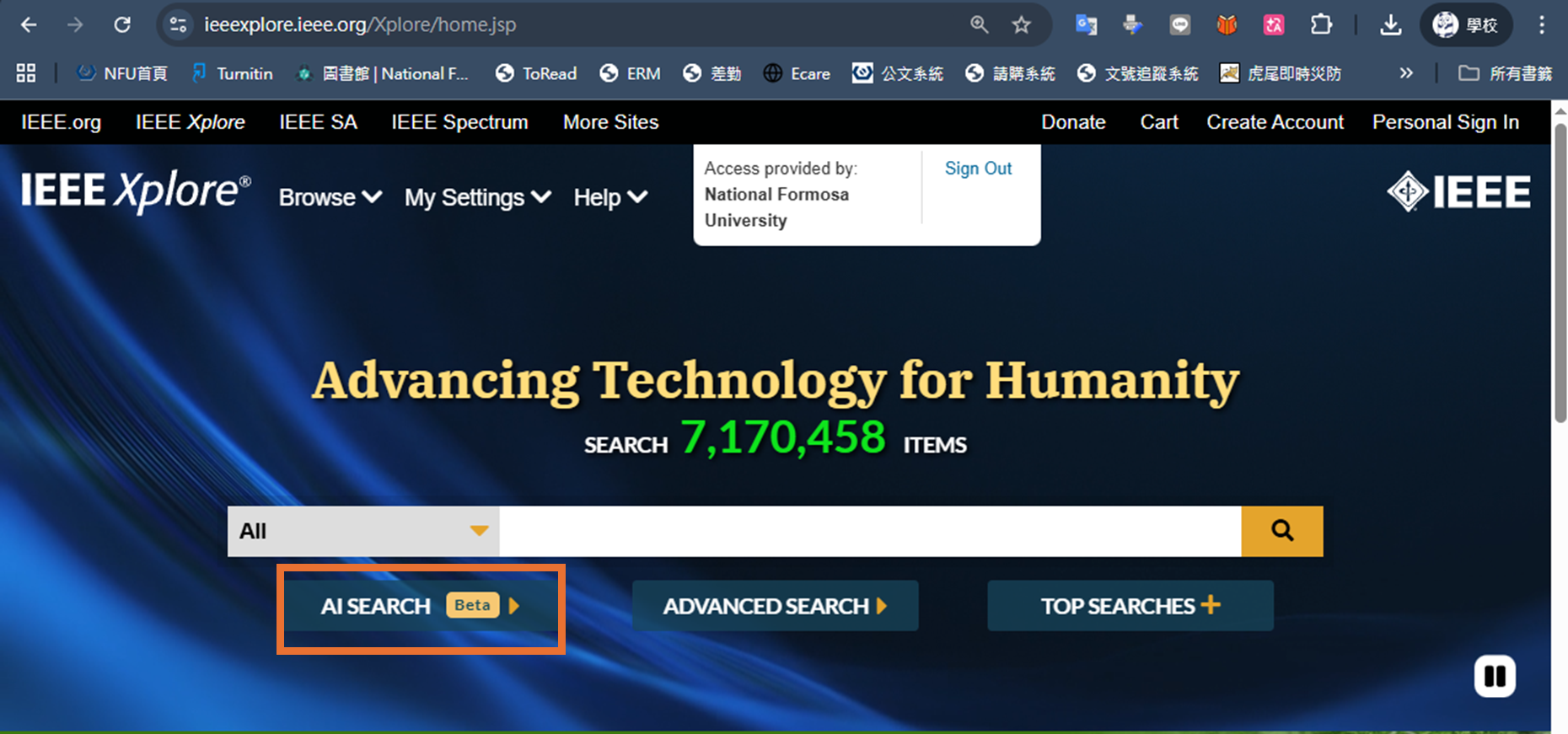The width and height of the screenshot is (1568, 734).
Task: Open the browser downloads icon
Action: point(1390,25)
